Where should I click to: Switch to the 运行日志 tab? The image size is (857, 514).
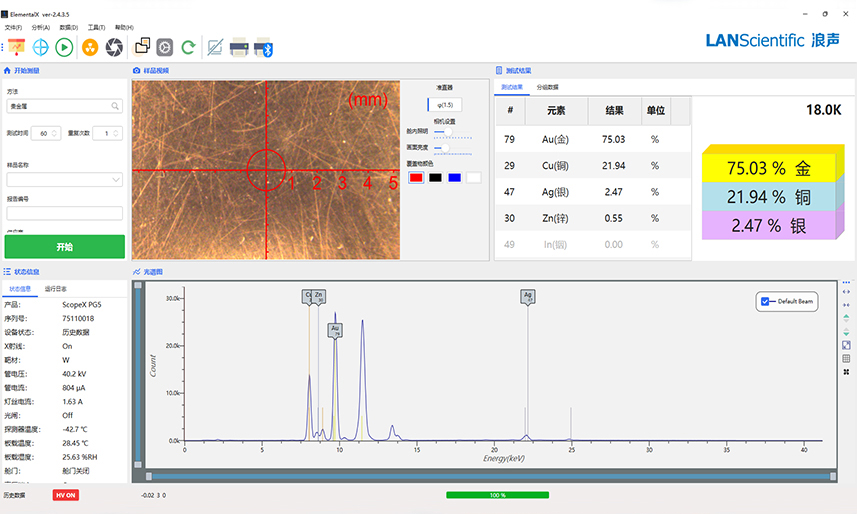click(x=56, y=288)
